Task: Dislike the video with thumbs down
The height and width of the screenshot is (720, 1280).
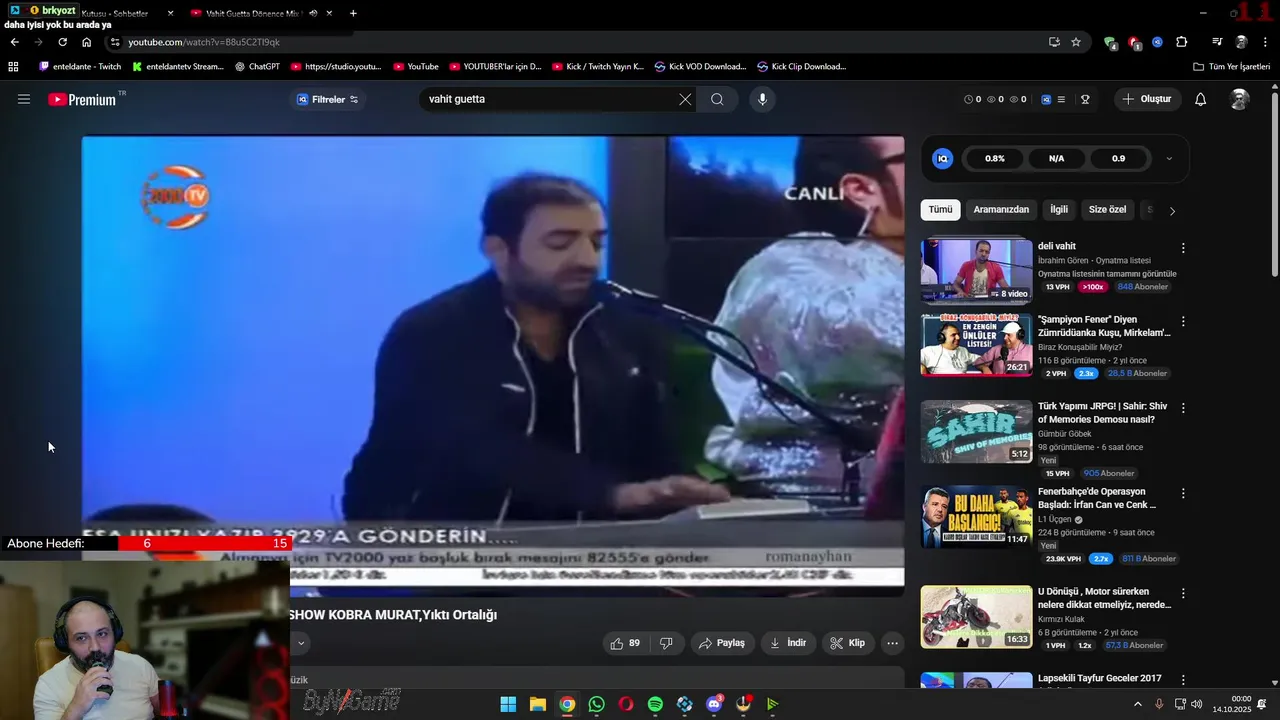Action: [666, 643]
